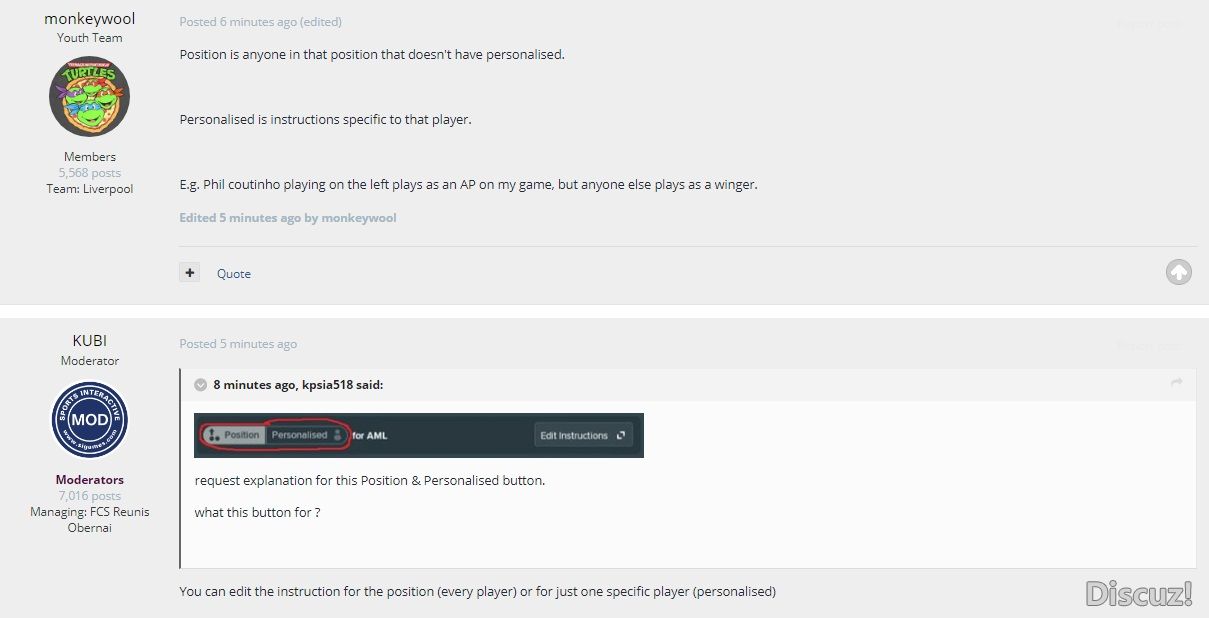Open the monkeywool username profile link

pyautogui.click(x=90, y=19)
